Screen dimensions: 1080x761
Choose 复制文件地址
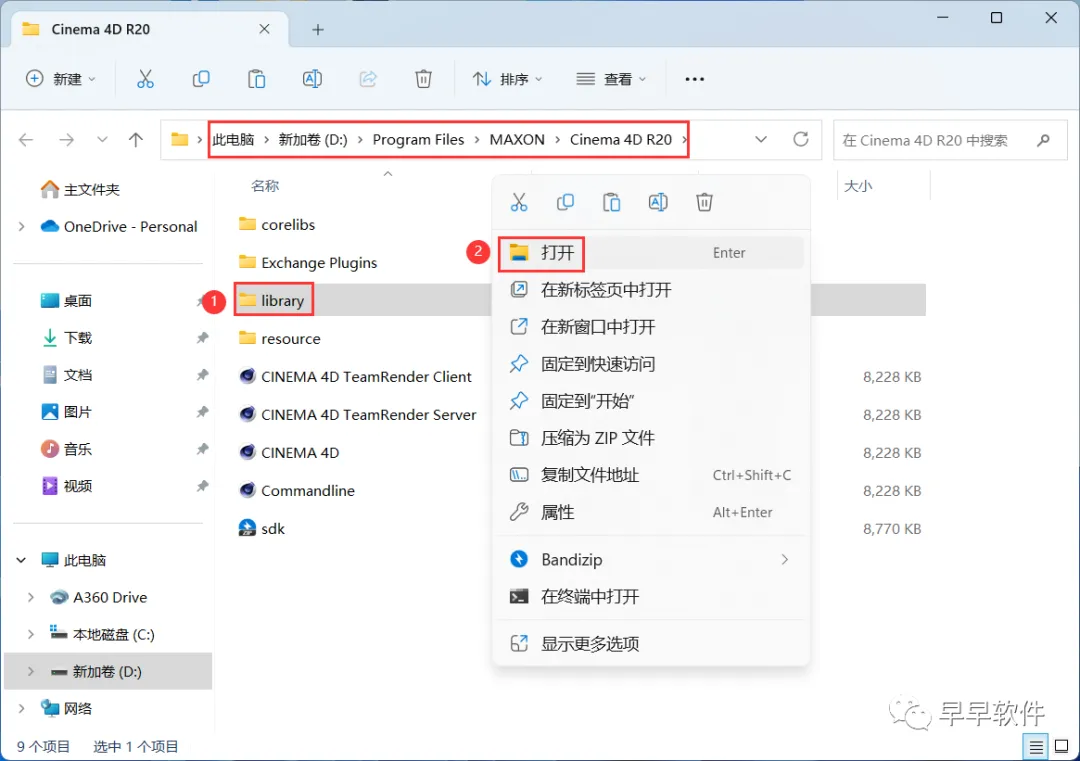click(650, 475)
